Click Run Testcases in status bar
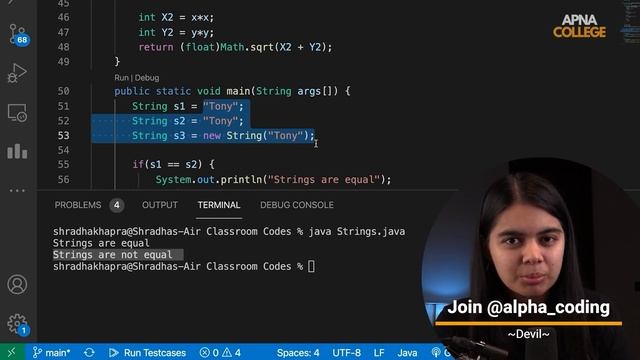Viewport: 640px width, 360px height. 147,352
